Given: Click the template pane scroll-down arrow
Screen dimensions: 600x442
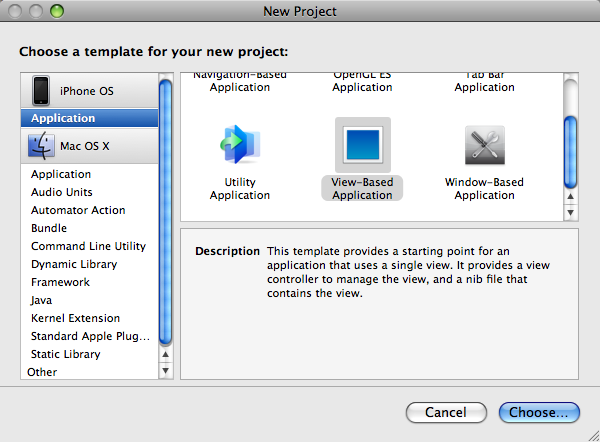Looking at the screenshot, I should [x=571, y=212].
